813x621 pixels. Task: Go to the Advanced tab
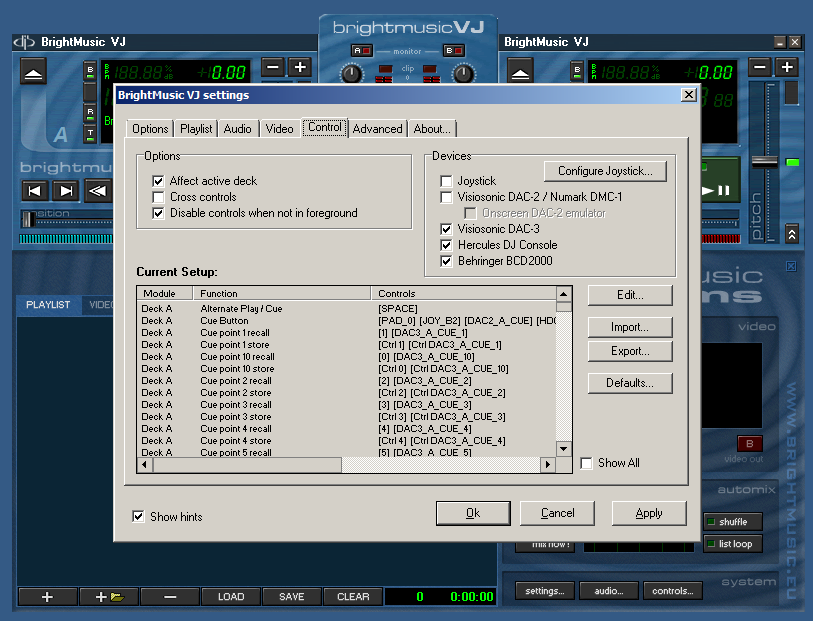click(x=377, y=129)
